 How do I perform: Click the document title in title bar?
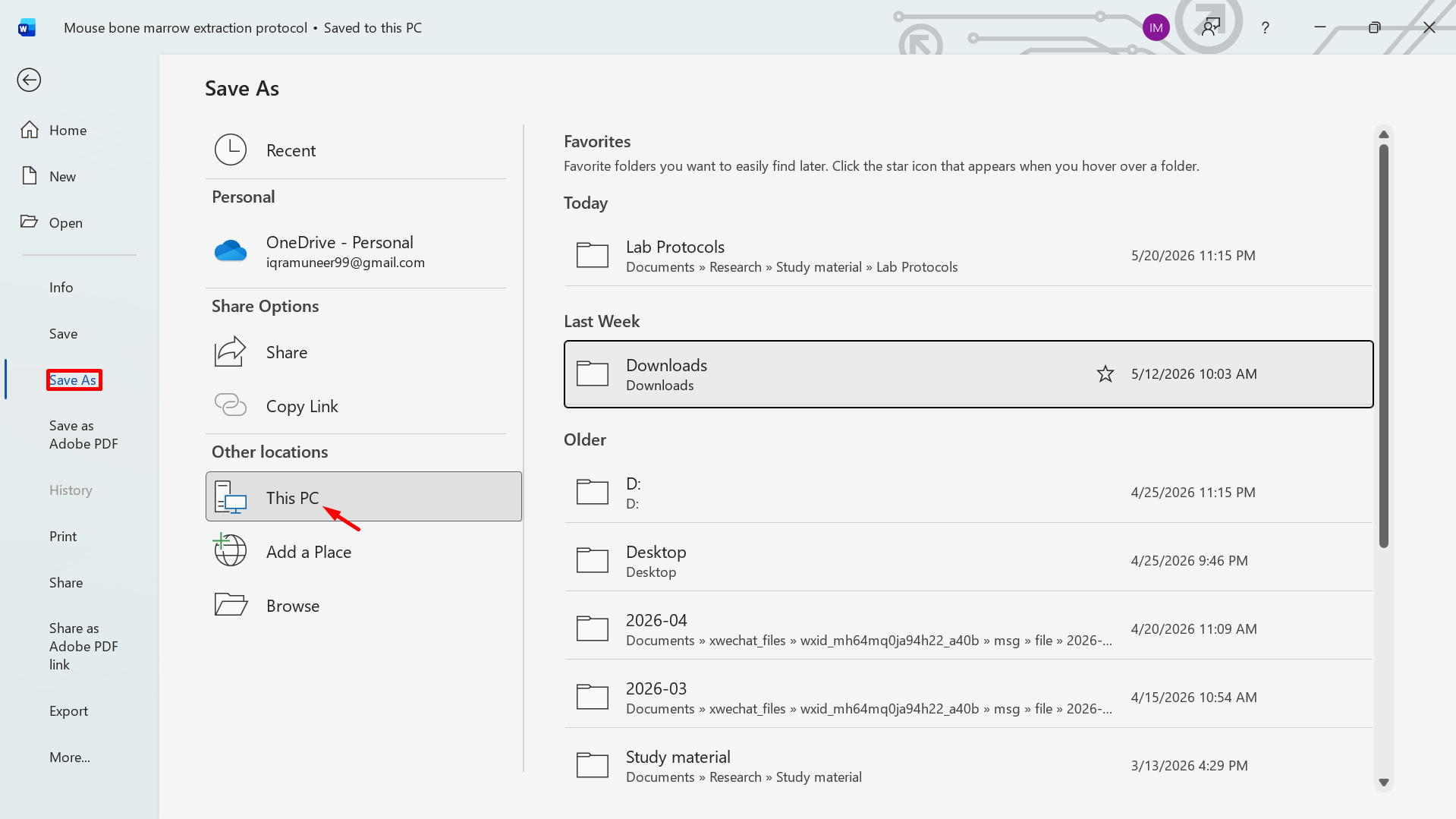[x=185, y=28]
